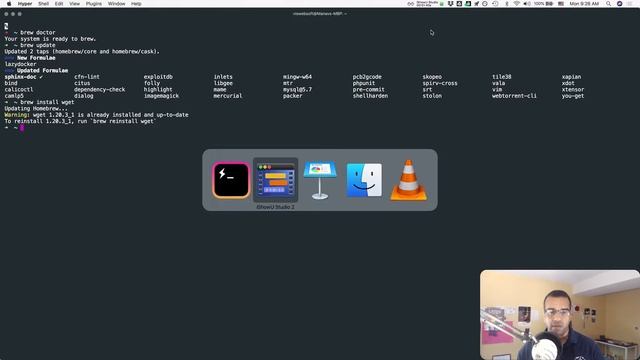Image resolution: width=640 pixels, height=360 pixels.
Task: Open the Help menu
Action: point(136,4)
